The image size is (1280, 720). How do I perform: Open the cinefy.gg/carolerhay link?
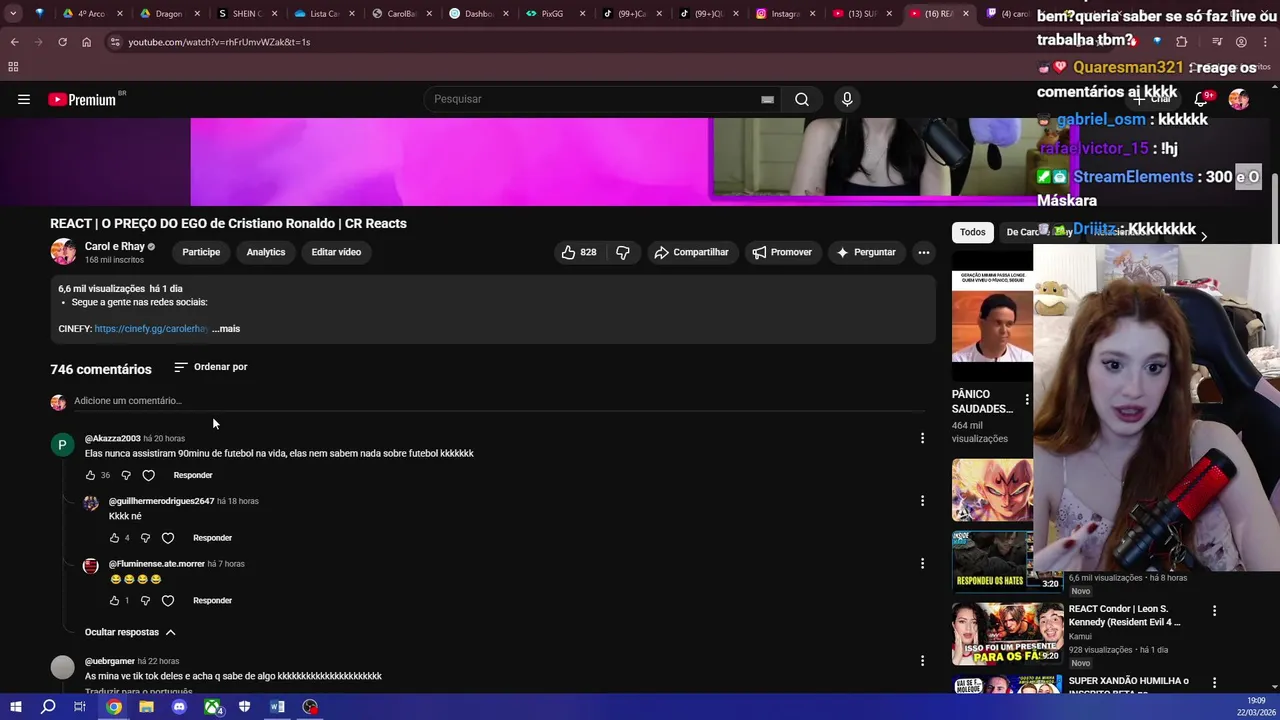point(152,329)
